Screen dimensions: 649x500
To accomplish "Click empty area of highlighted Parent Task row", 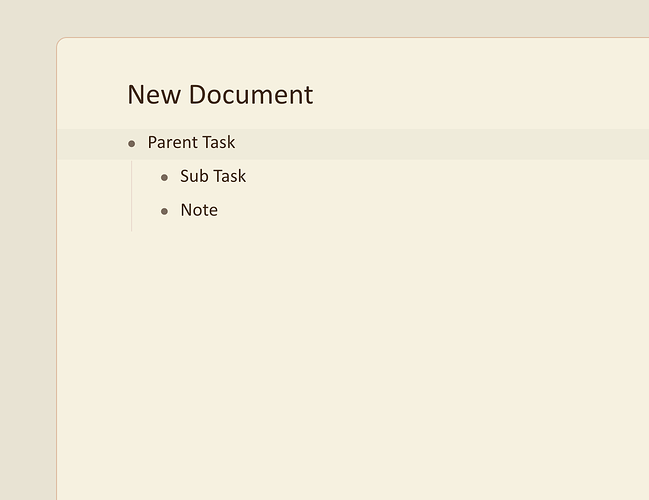I will coord(439,144).
